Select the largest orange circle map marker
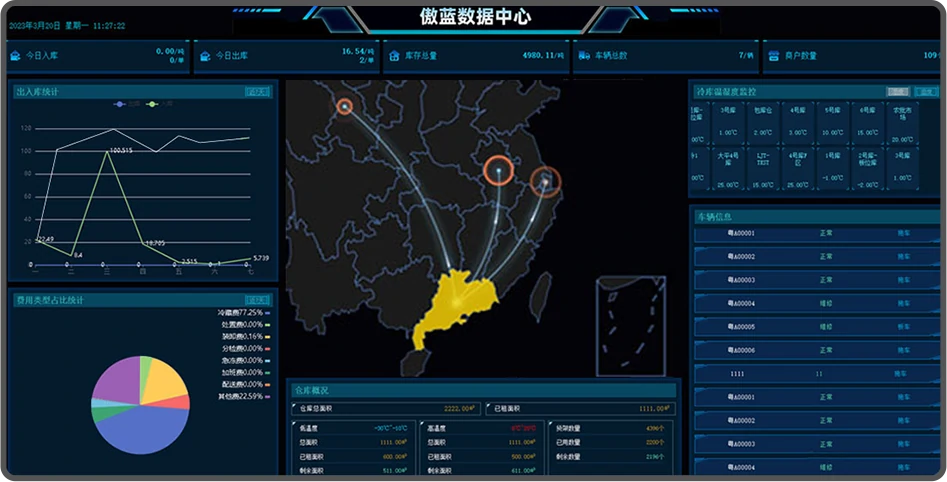 (498, 171)
